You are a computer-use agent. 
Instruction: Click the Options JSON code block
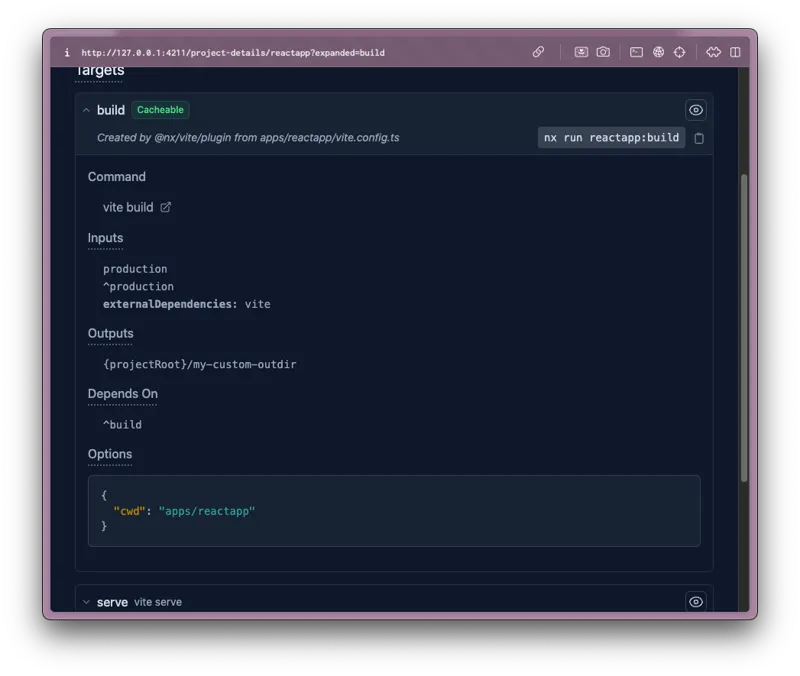(394, 511)
